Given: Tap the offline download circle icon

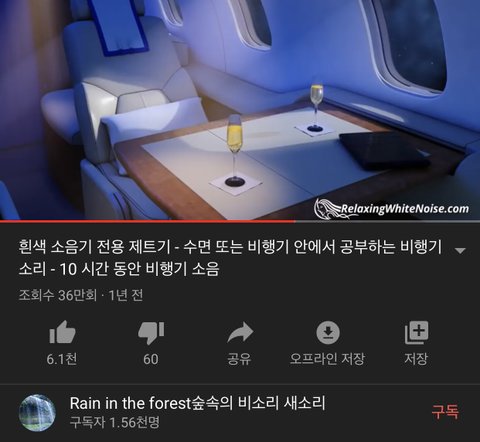Looking at the screenshot, I should tap(328, 332).
